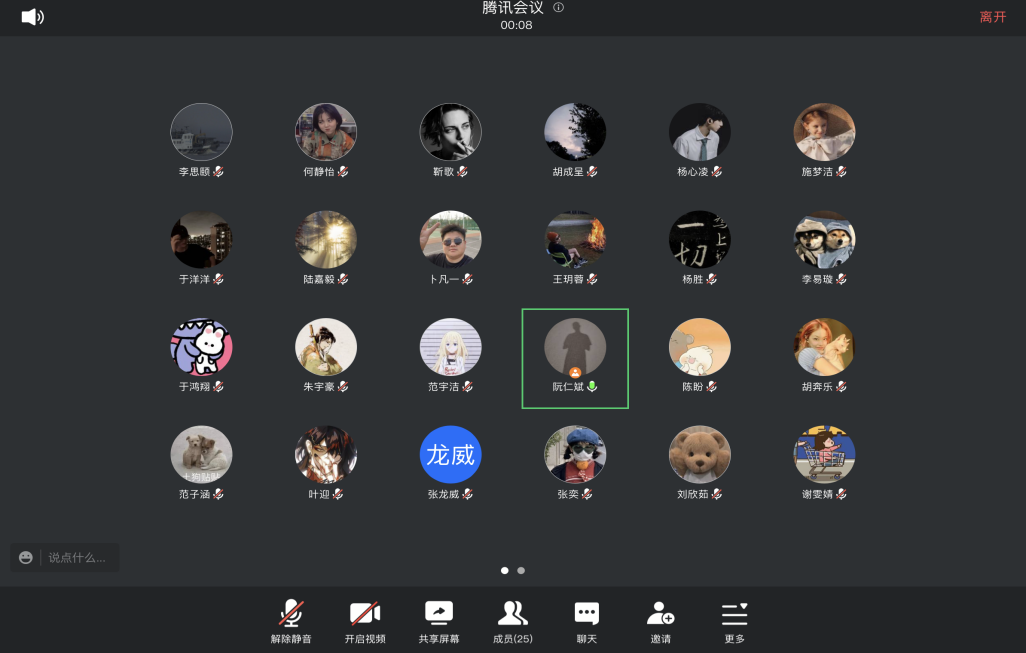Open the 共享屏幕 share screen tool
The image size is (1026, 653).
click(x=439, y=621)
